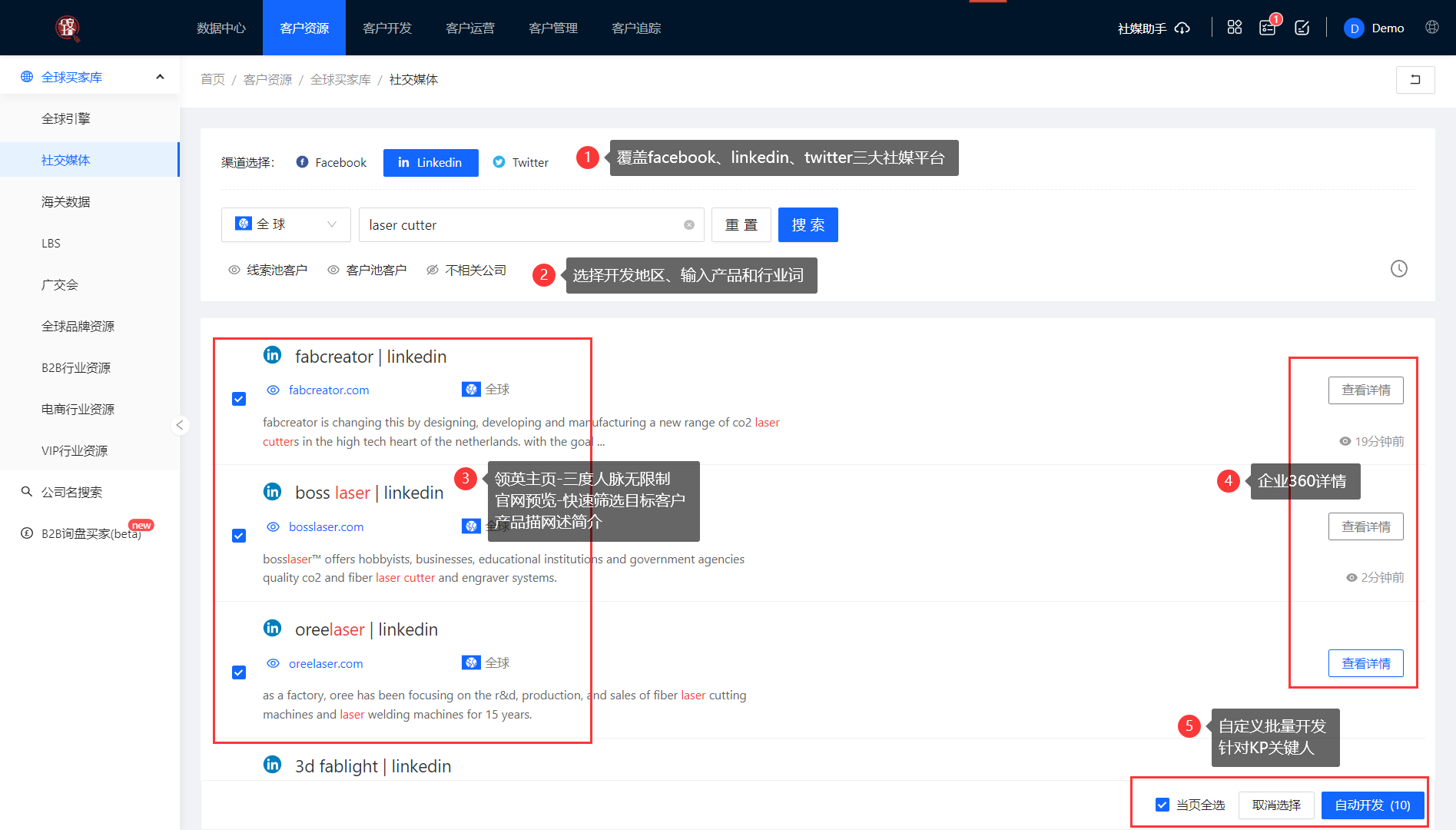View details for boss laser
This screenshot has height=830, width=1456.
[1366, 526]
